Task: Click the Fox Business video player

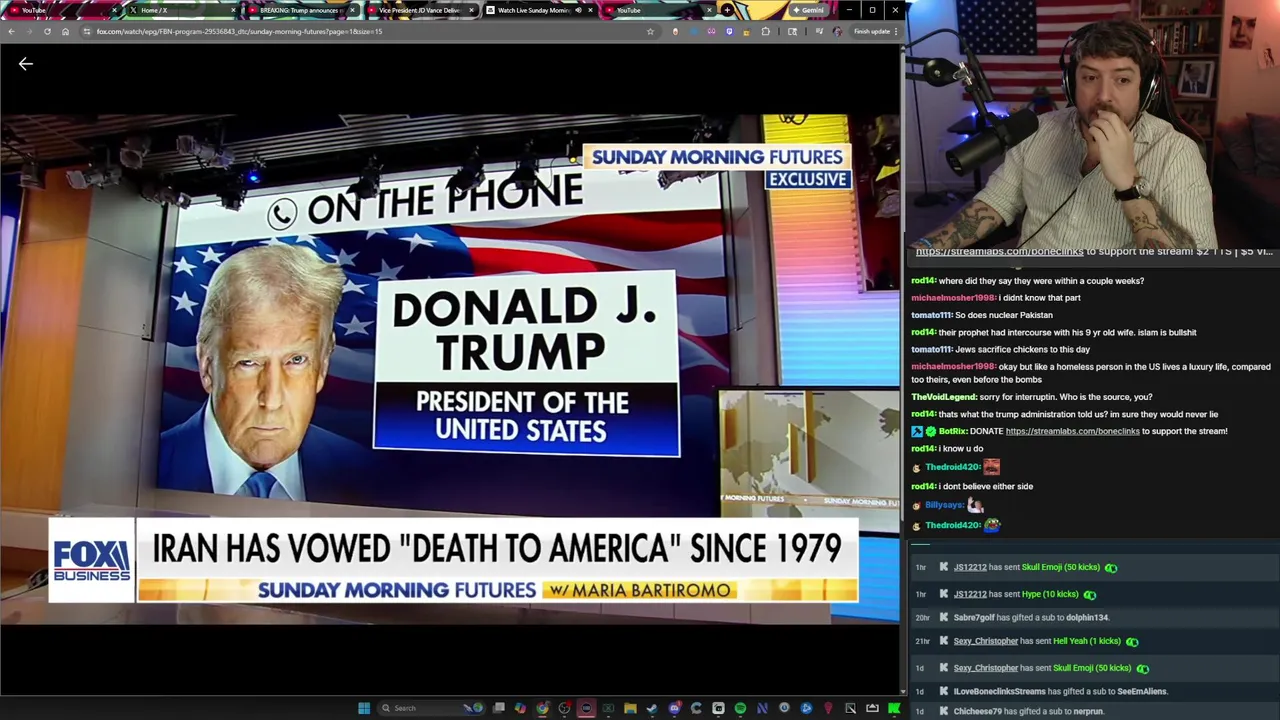Action: [450, 368]
